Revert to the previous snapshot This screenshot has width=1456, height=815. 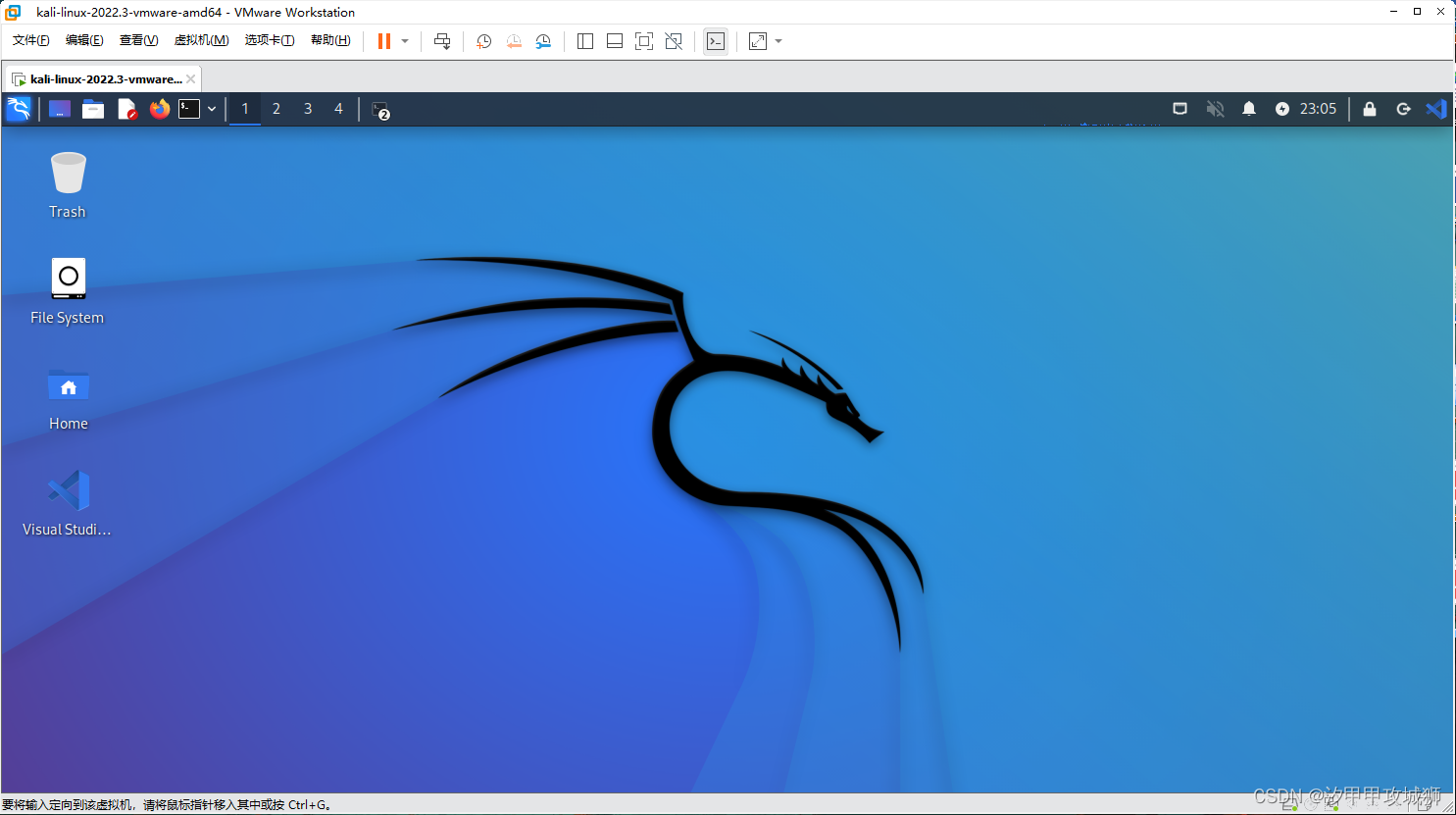tap(514, 41)
